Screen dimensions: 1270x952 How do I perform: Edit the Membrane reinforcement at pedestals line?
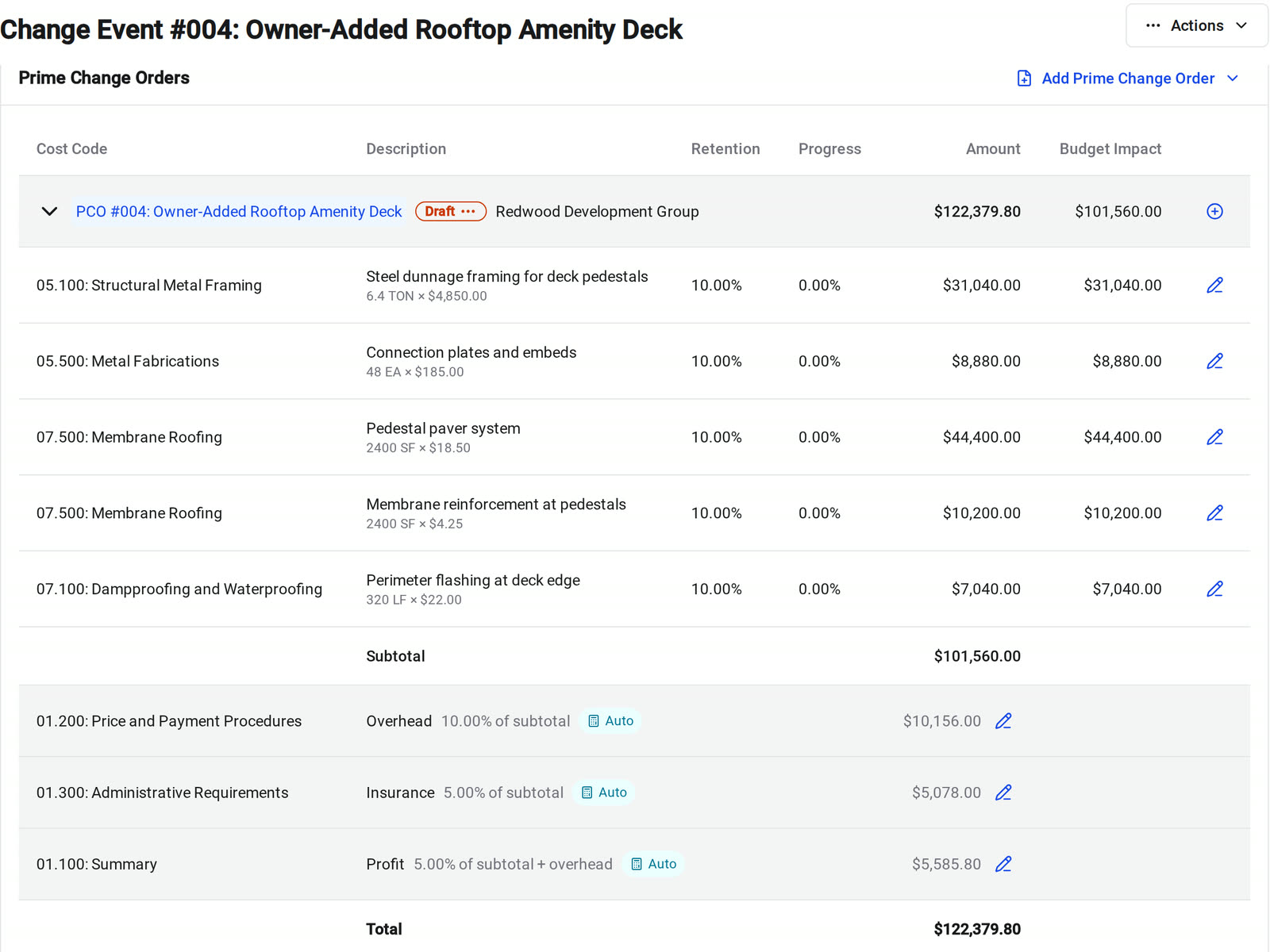click(1214, 513)
